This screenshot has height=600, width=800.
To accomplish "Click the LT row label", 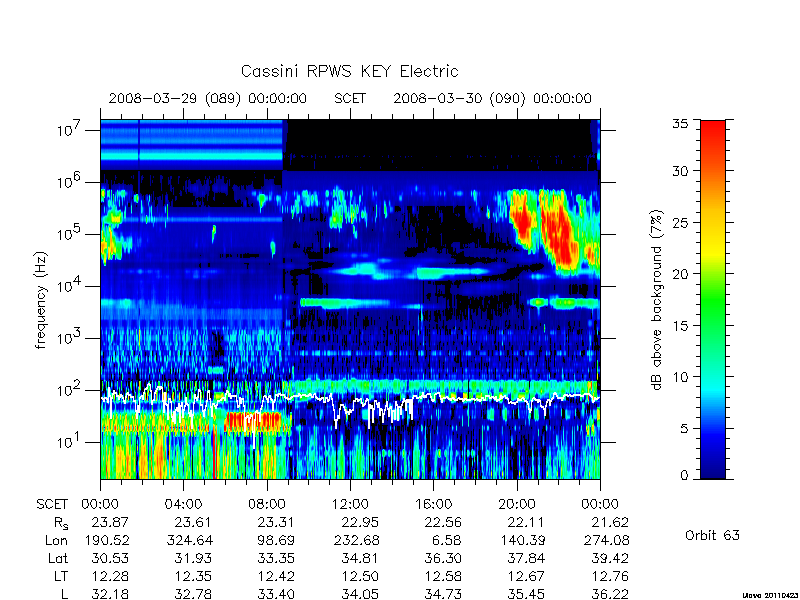I will coord(61,576).
